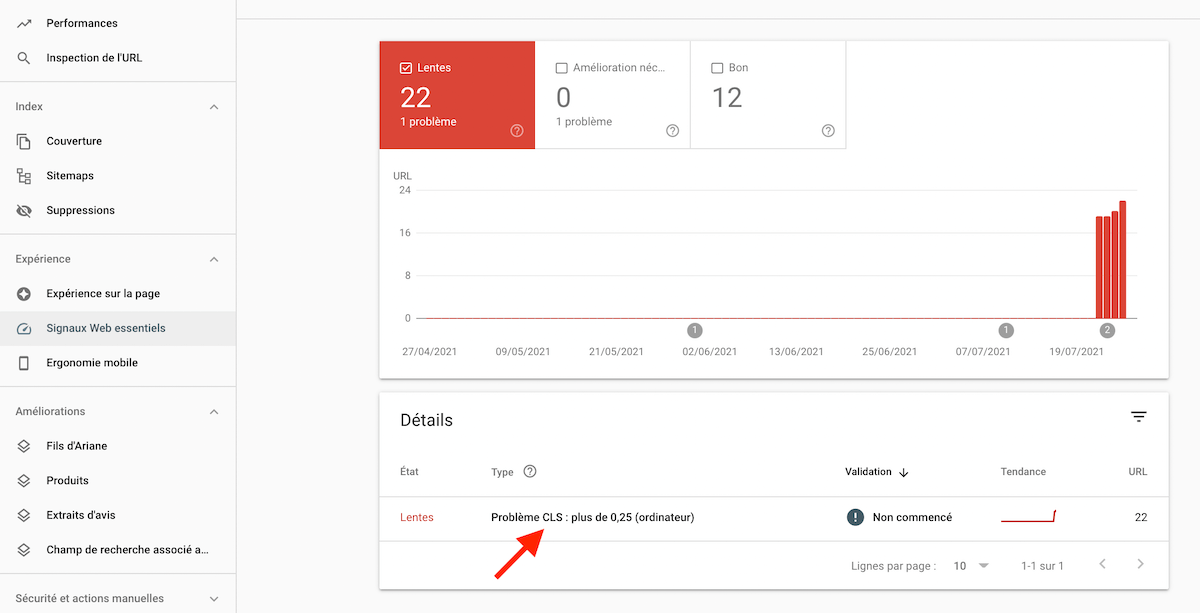This screenshot has width=1200, height=613.
Task: Open the Performances report icon
Action: 22,22
